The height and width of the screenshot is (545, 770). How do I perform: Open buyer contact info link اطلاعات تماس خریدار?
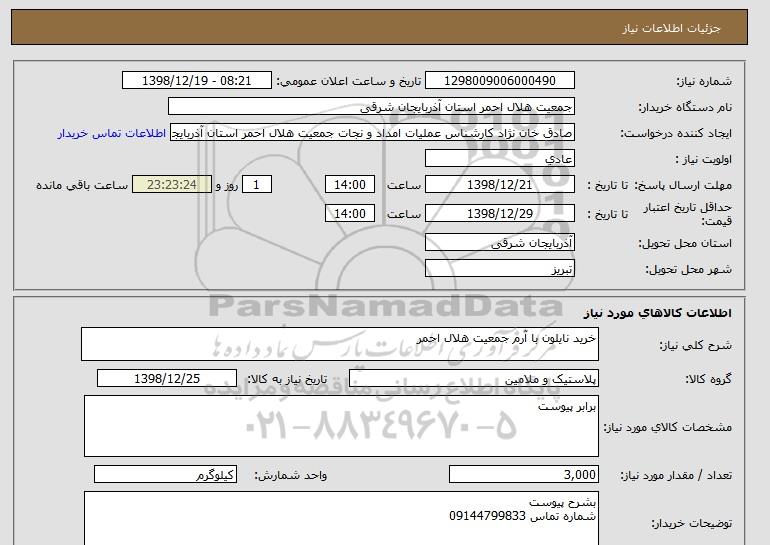[111, 134]
